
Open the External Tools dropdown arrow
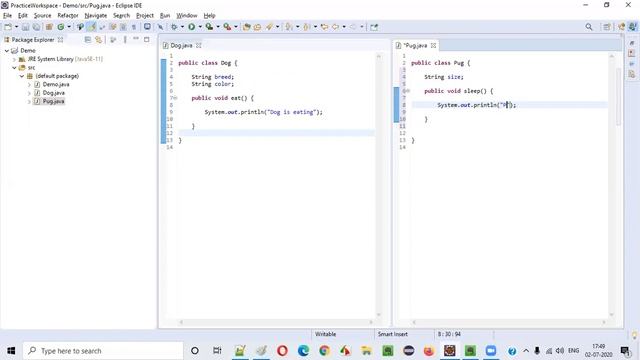click(236, 27)
